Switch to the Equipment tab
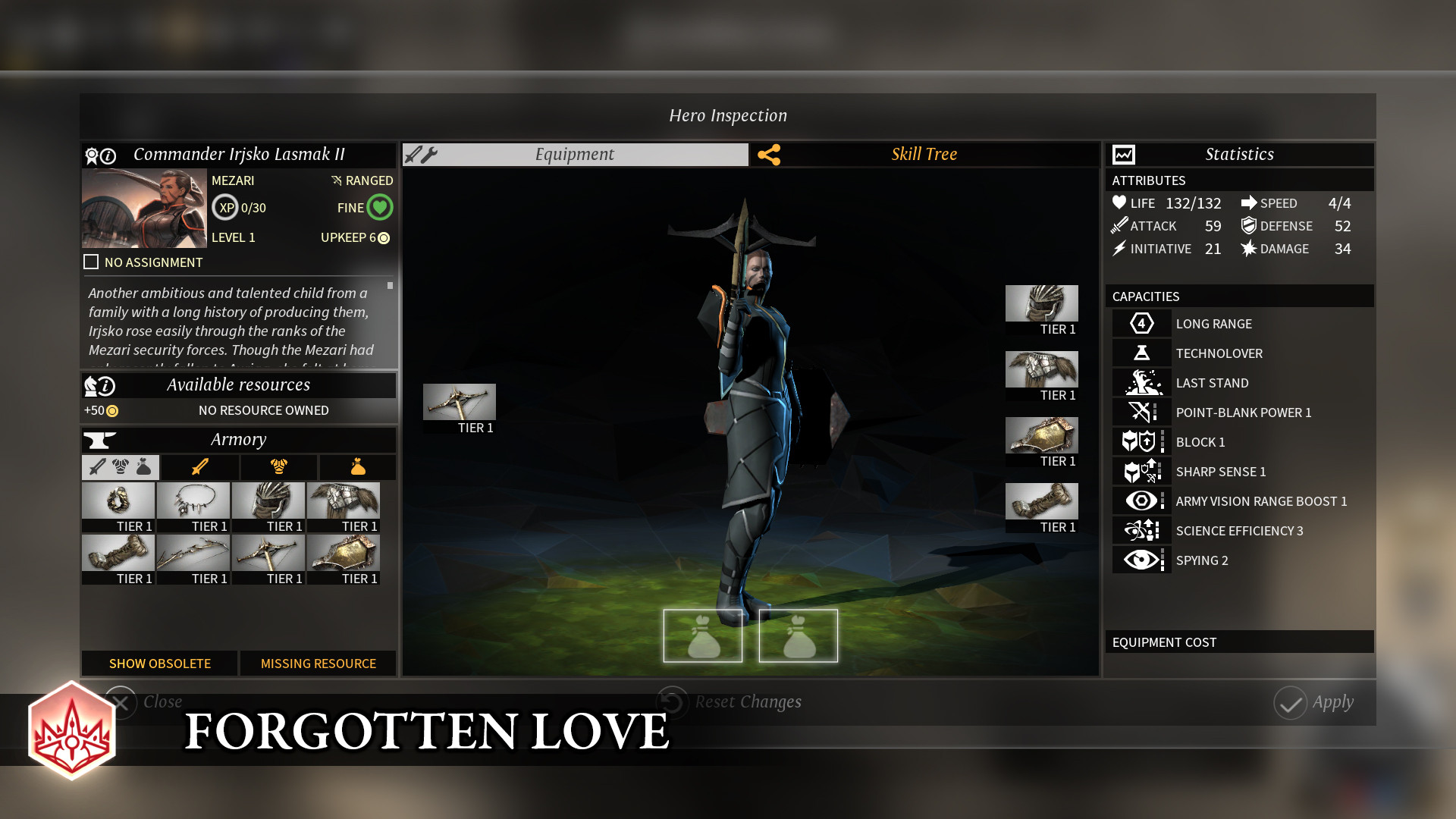This screenshot has height=819, width=1456. (574, 154)
